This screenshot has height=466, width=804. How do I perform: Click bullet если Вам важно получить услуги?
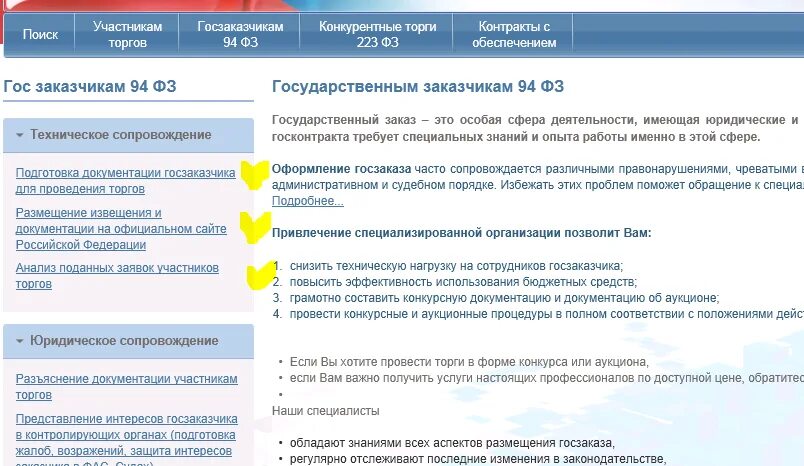click(547, 378)
